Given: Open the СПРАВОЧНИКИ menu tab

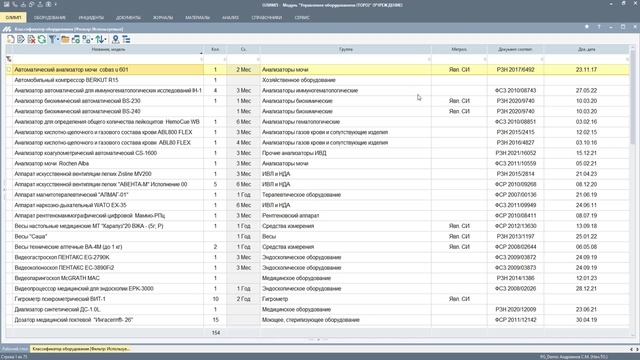Looking at the screenshot, I should [267, 18].
